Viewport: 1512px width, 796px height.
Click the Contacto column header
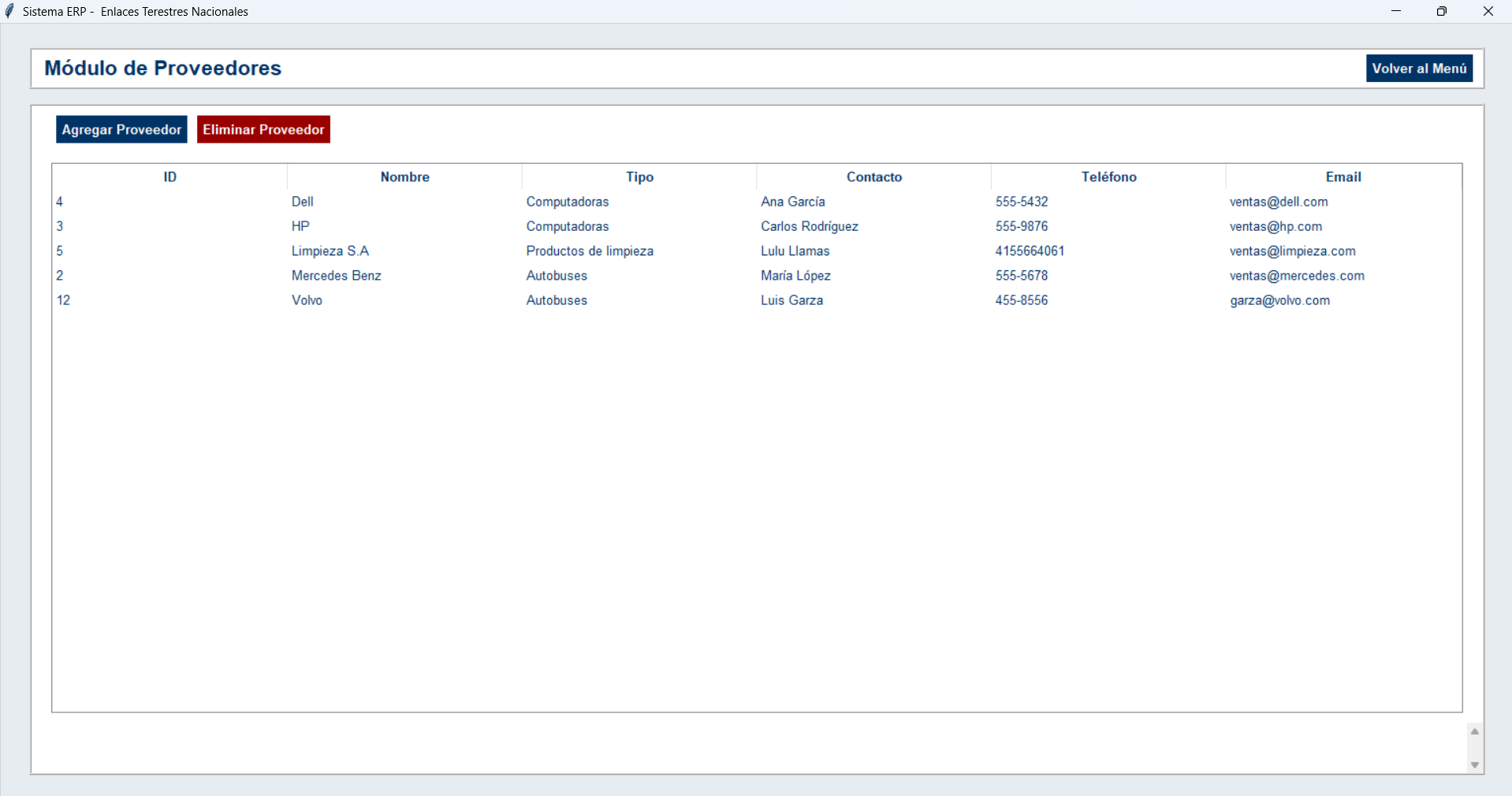coord(874,177)
